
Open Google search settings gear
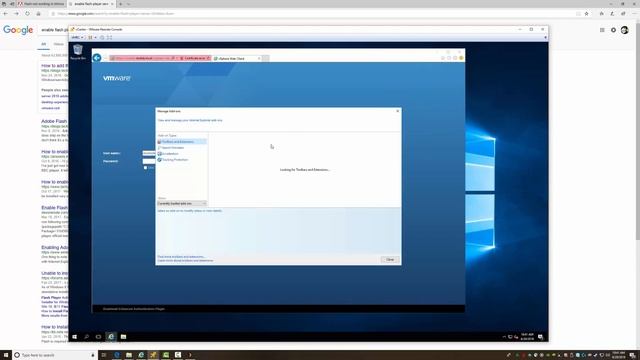click(613, 30)
